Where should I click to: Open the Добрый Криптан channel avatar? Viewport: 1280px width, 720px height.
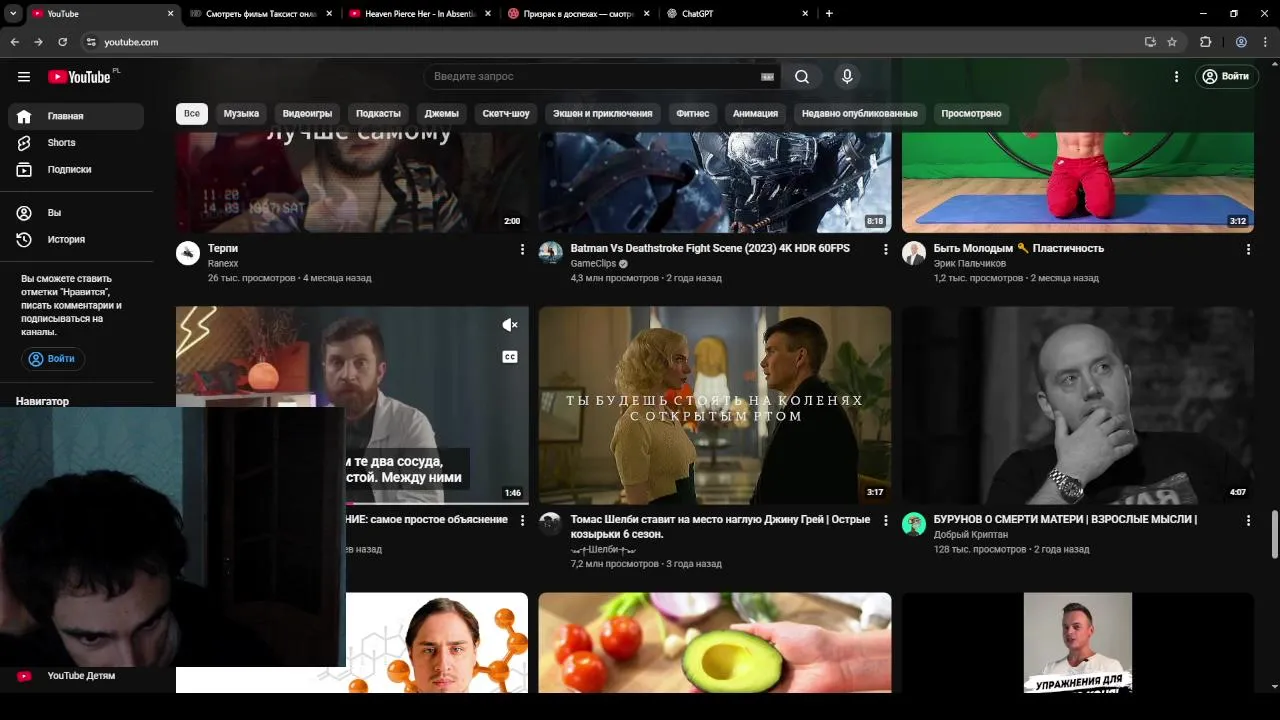914,524
